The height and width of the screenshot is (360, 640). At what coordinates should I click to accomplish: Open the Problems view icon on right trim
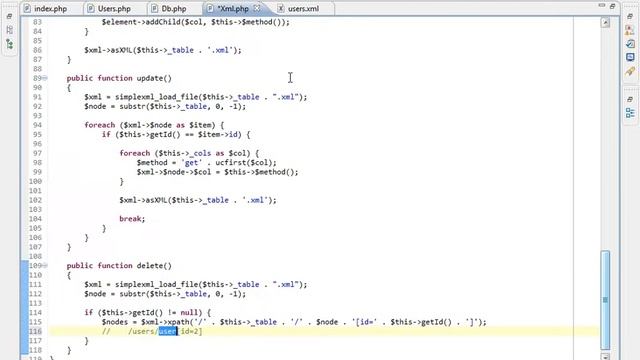(630, 30)
